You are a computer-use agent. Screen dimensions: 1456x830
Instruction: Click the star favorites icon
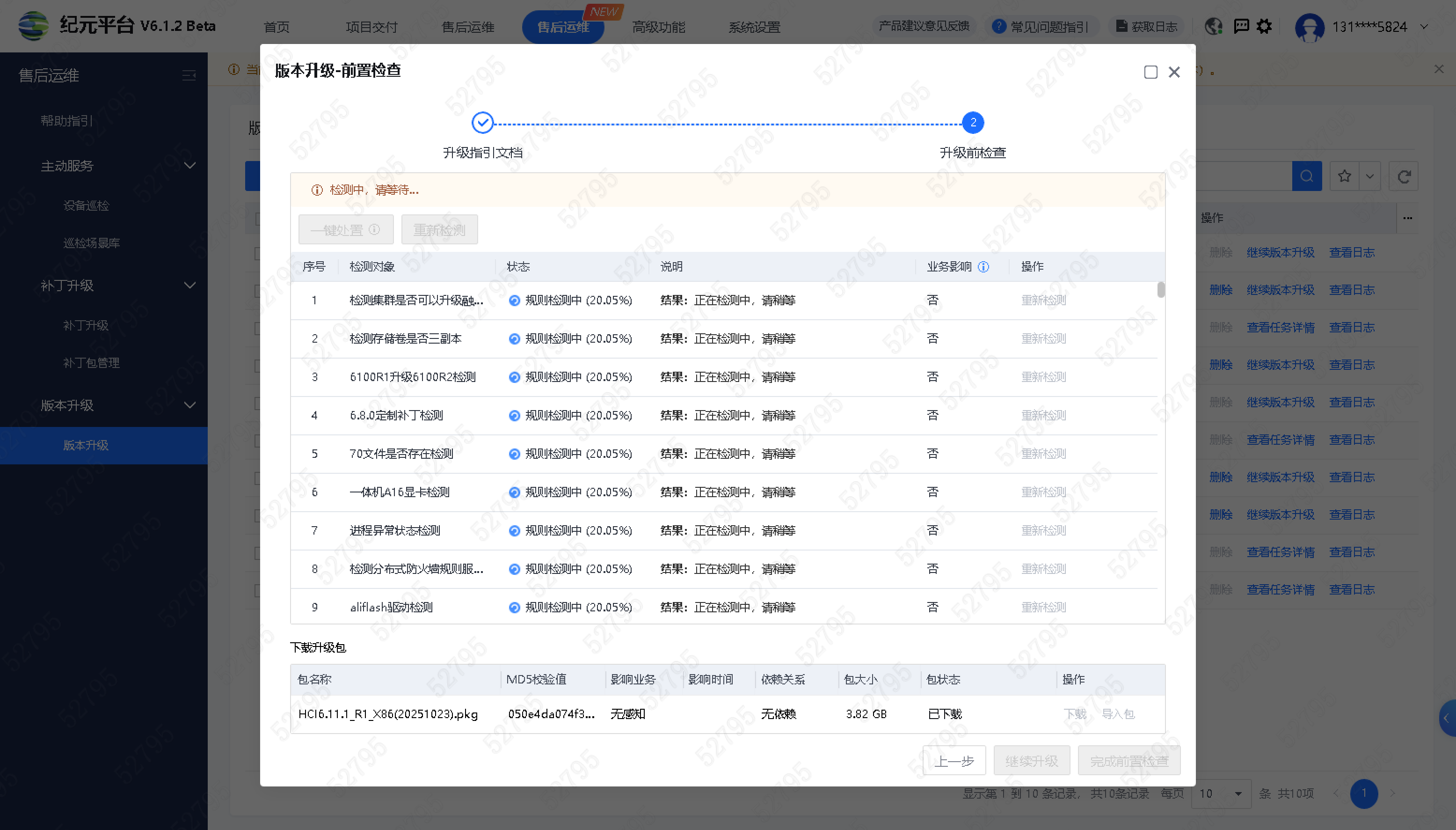click(x=1344, y=176)
